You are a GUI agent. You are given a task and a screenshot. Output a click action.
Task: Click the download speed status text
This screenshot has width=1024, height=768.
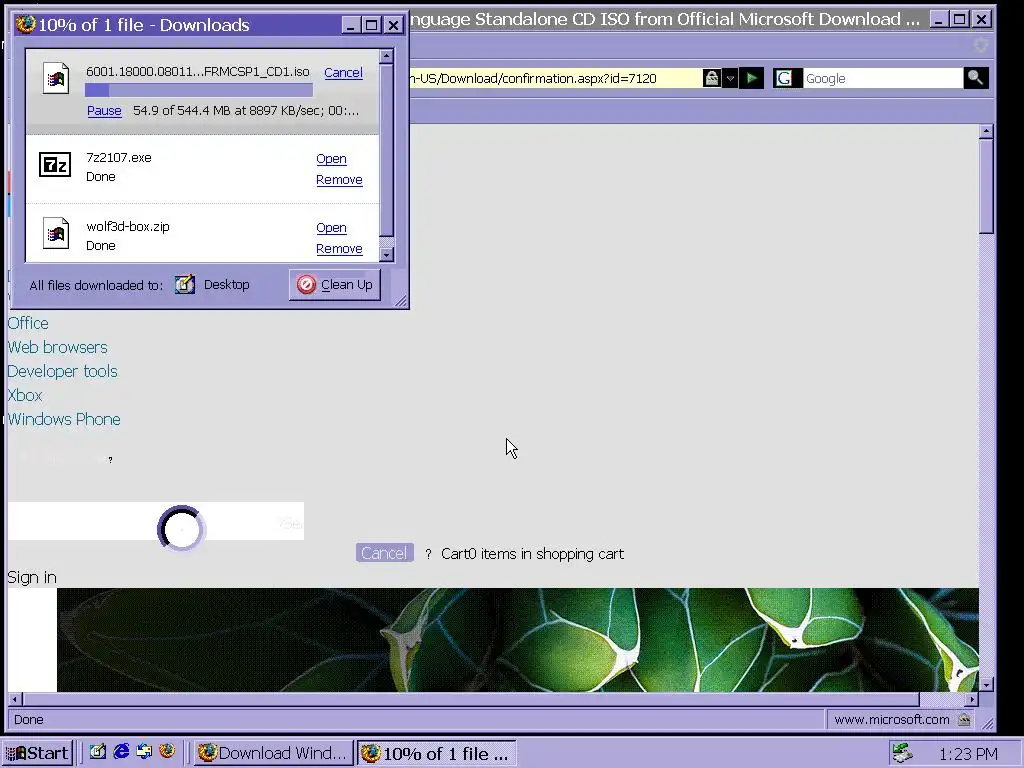click(x=246, y=110)
